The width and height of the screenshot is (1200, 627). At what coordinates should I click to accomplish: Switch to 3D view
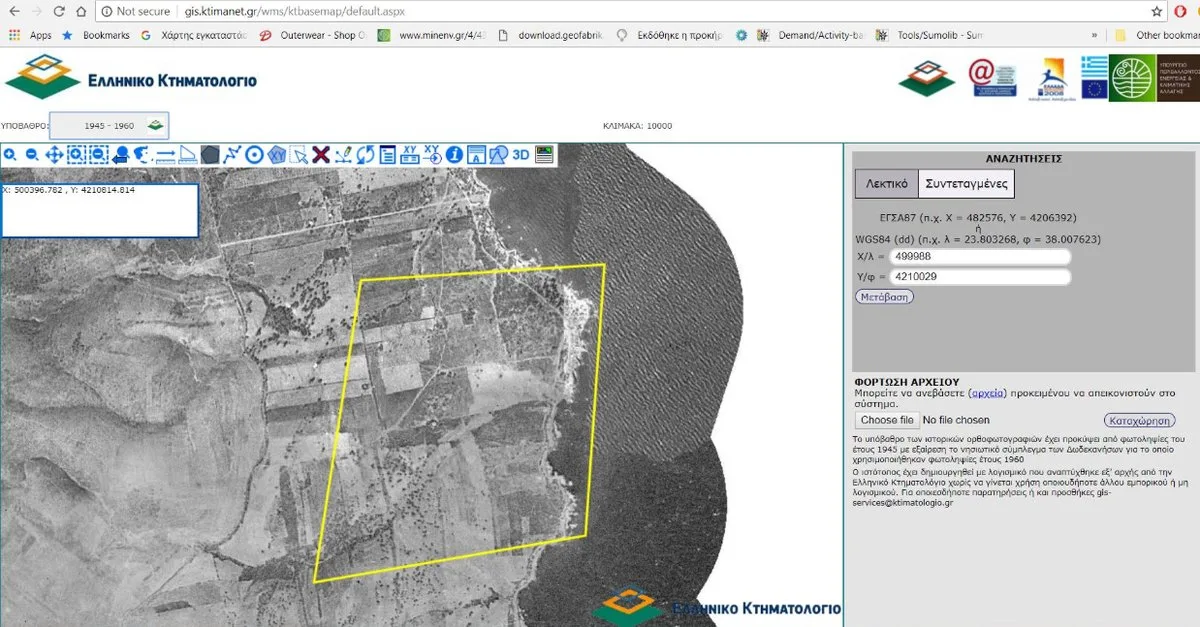(521, 154)
